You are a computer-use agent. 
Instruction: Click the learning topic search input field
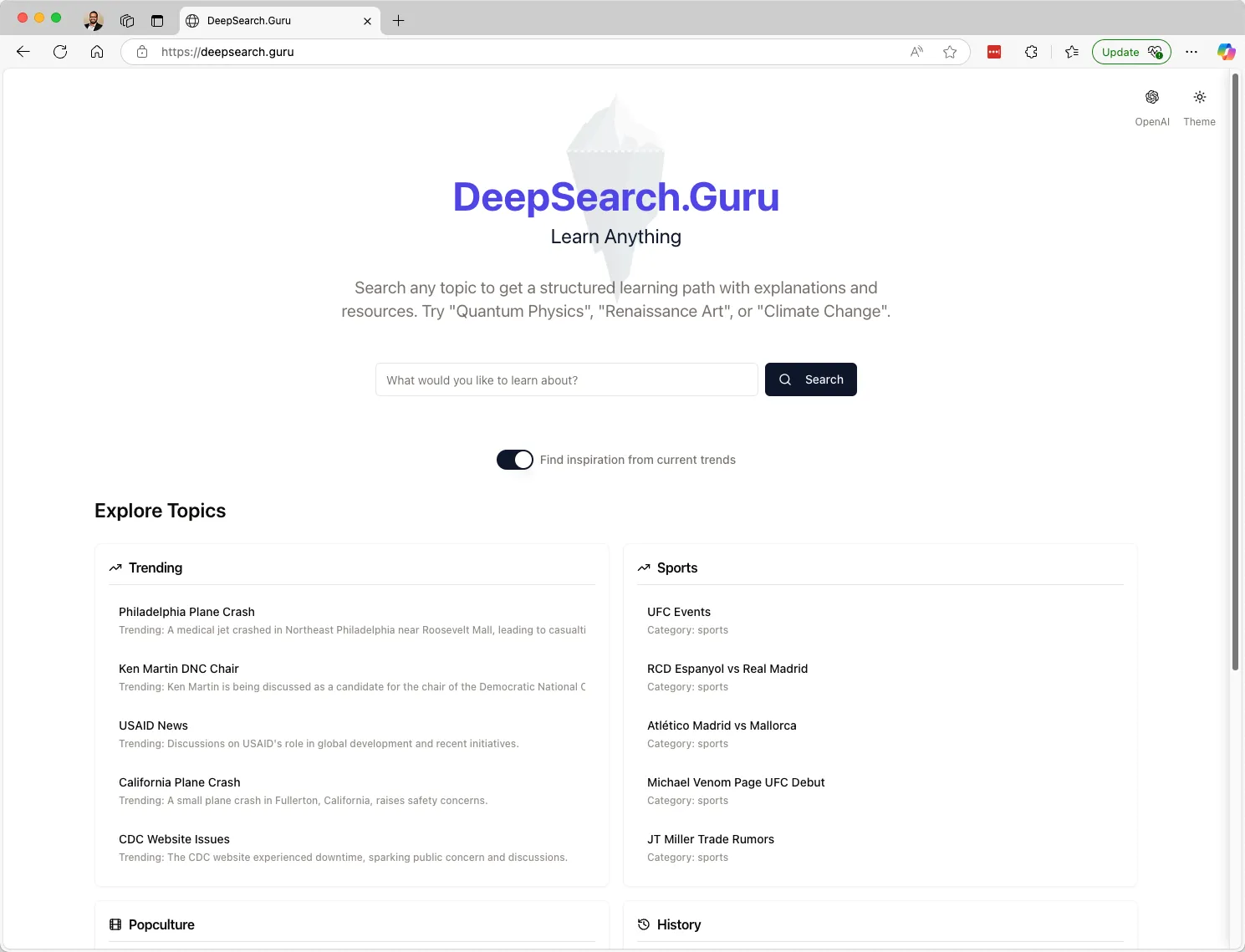coord(566,379)
